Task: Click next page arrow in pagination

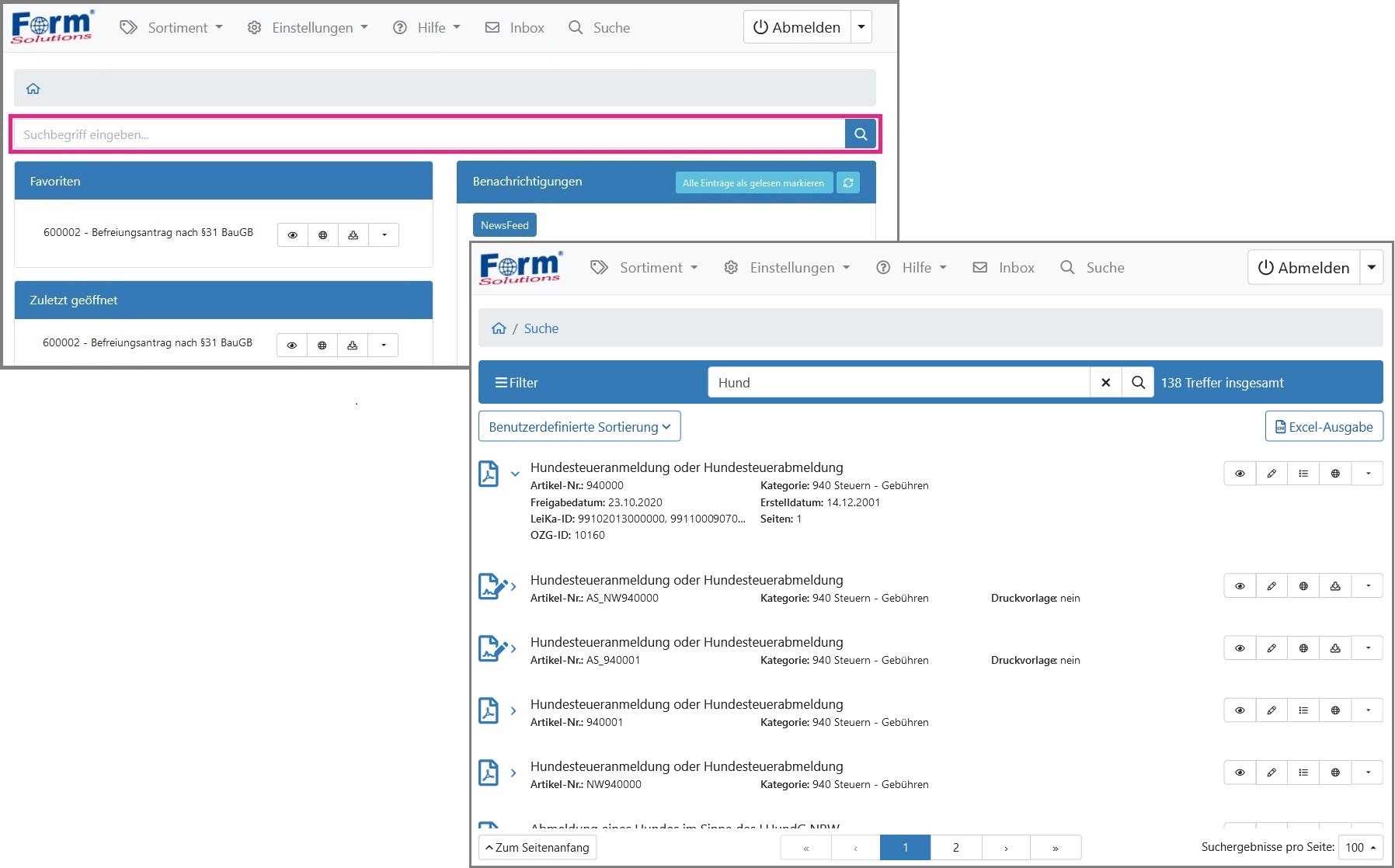Action: click(1006, 848)
